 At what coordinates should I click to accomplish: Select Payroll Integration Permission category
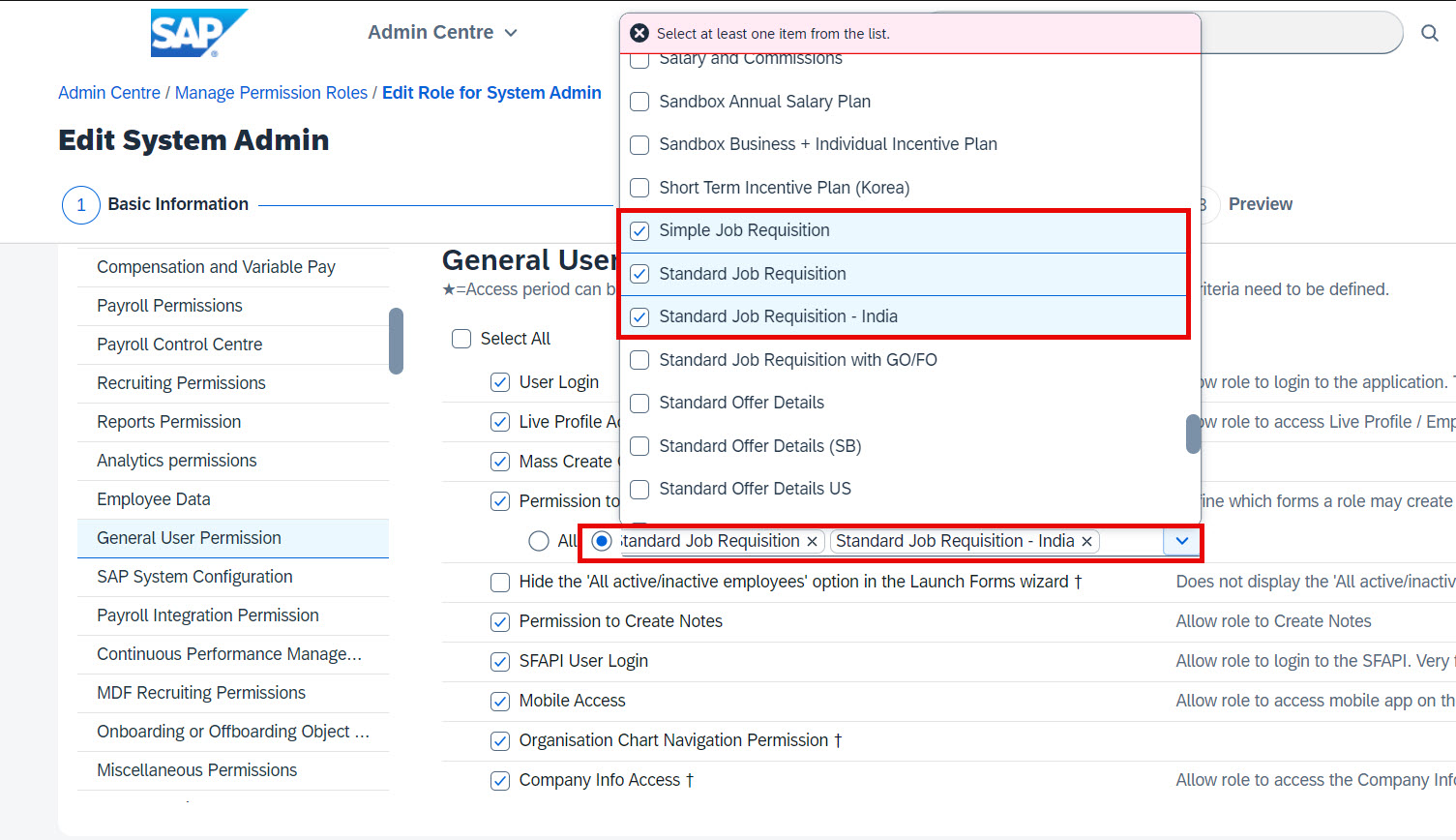[x=233, y=615]
